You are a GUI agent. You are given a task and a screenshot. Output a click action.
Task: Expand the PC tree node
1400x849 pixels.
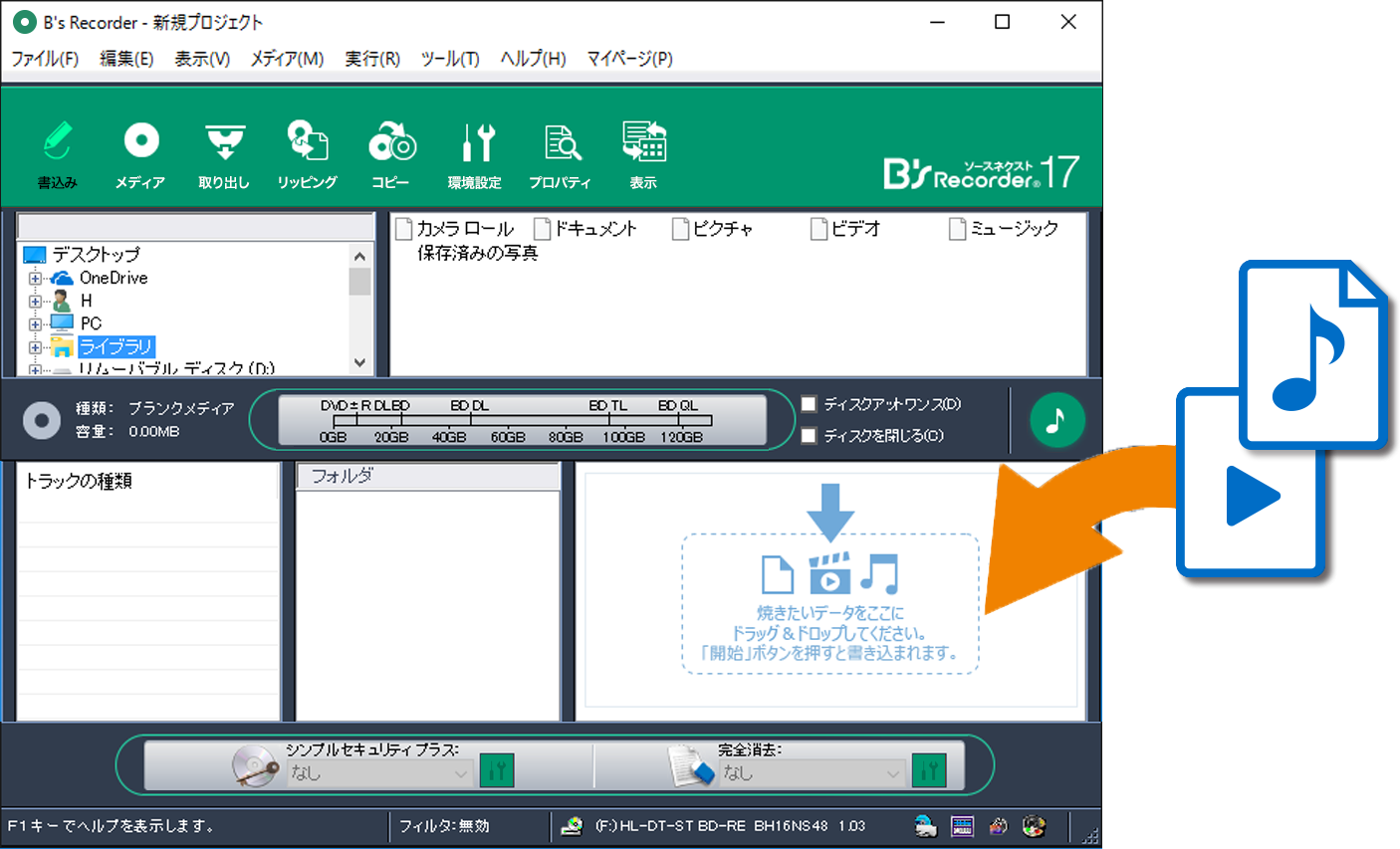tap(35, 323)
